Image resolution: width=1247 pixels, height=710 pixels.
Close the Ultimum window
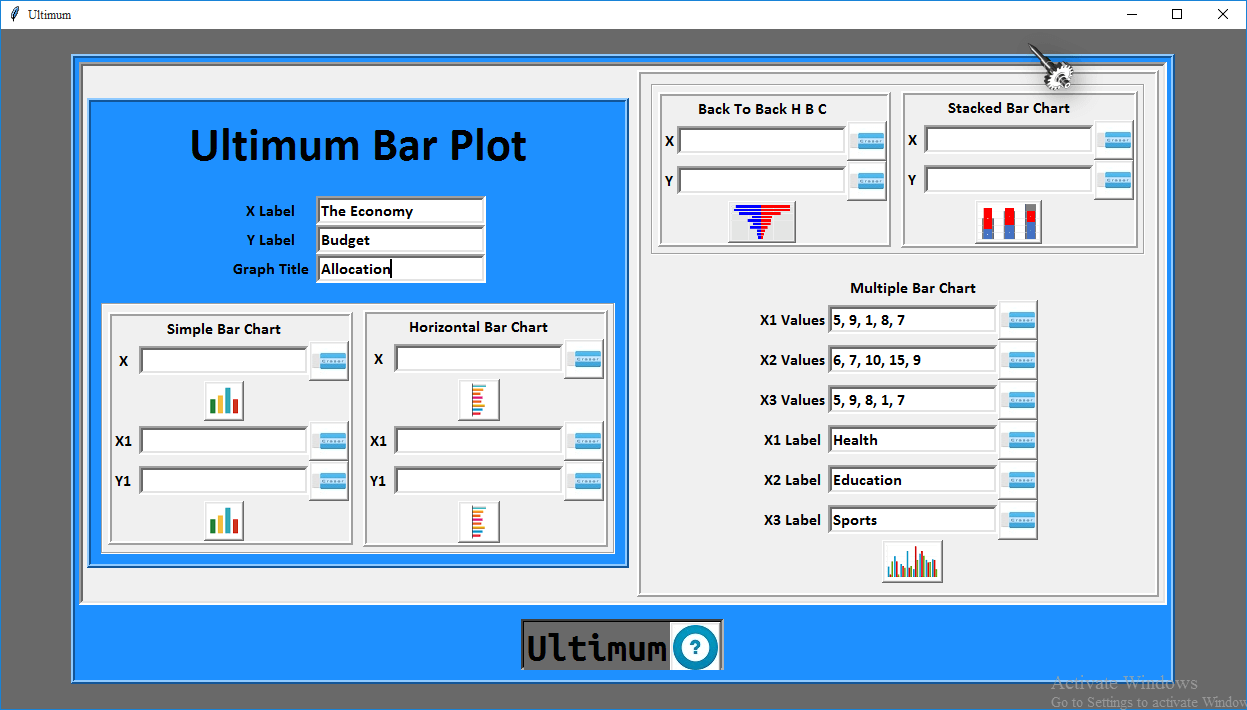point(1223,14)
